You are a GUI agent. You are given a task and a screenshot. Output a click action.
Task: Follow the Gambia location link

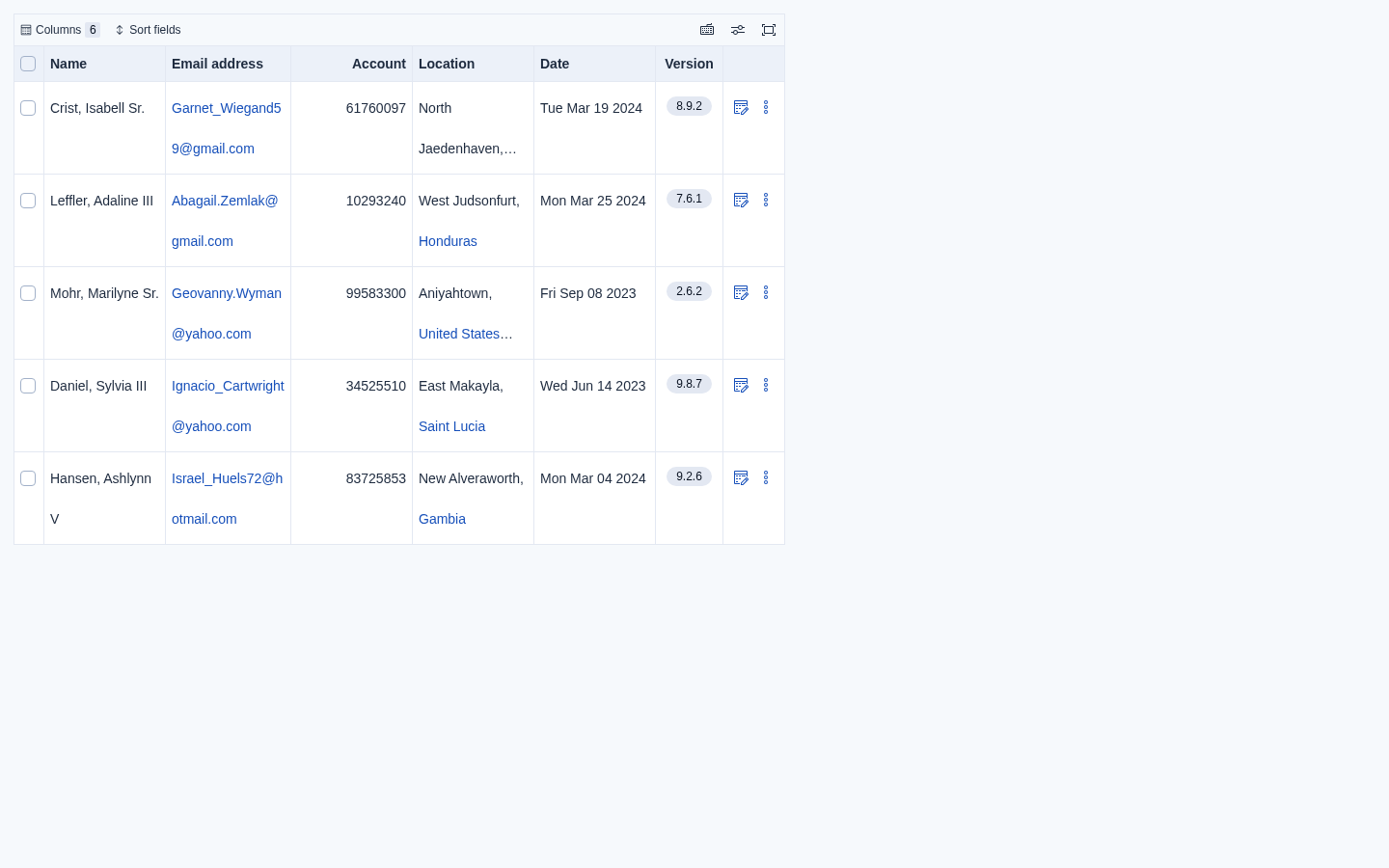(442, 519)
